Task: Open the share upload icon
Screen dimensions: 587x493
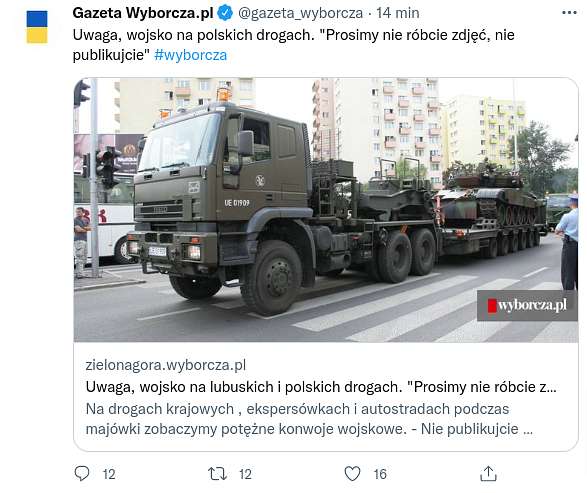Action: 488,474
